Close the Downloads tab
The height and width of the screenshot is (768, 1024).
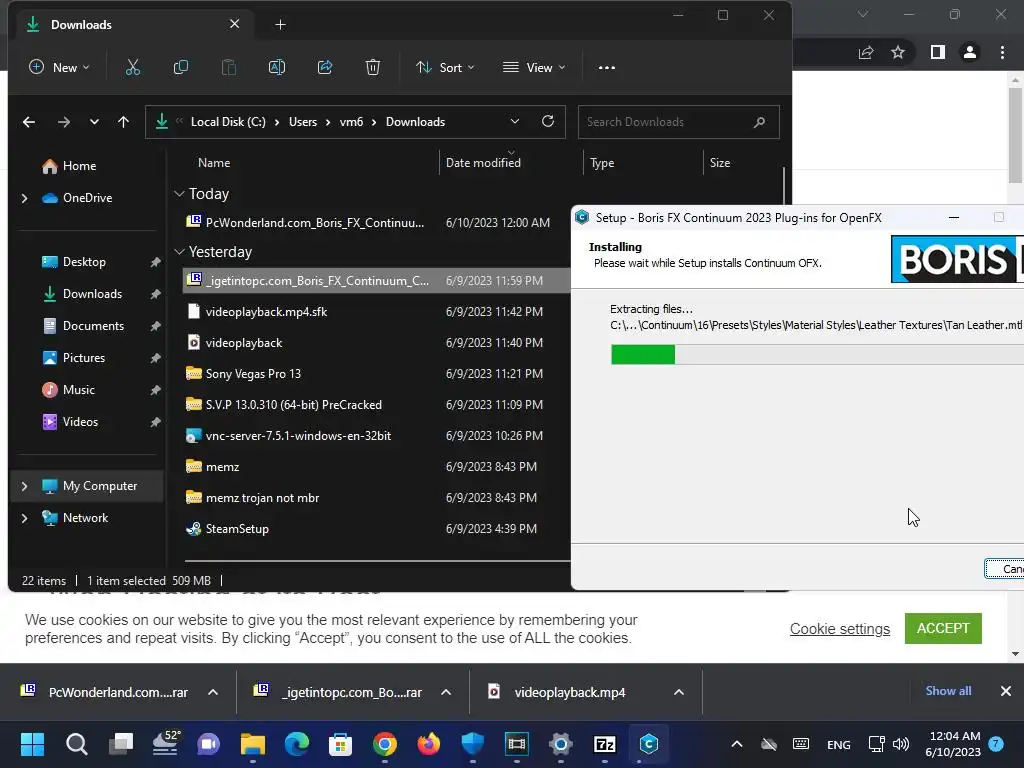(x=234, y=24)
